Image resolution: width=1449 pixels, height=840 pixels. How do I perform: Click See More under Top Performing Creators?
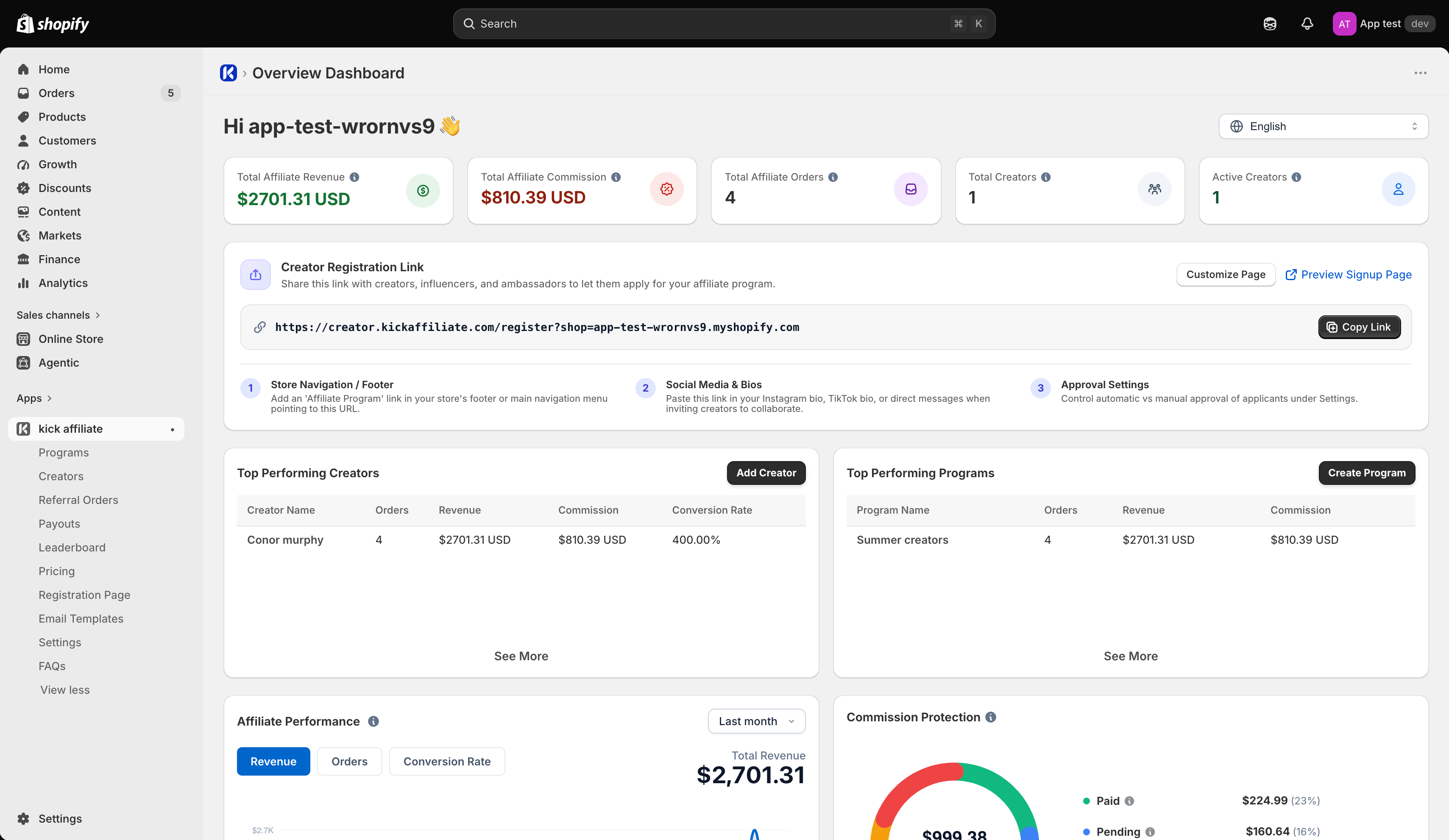(x=521, y=656)
